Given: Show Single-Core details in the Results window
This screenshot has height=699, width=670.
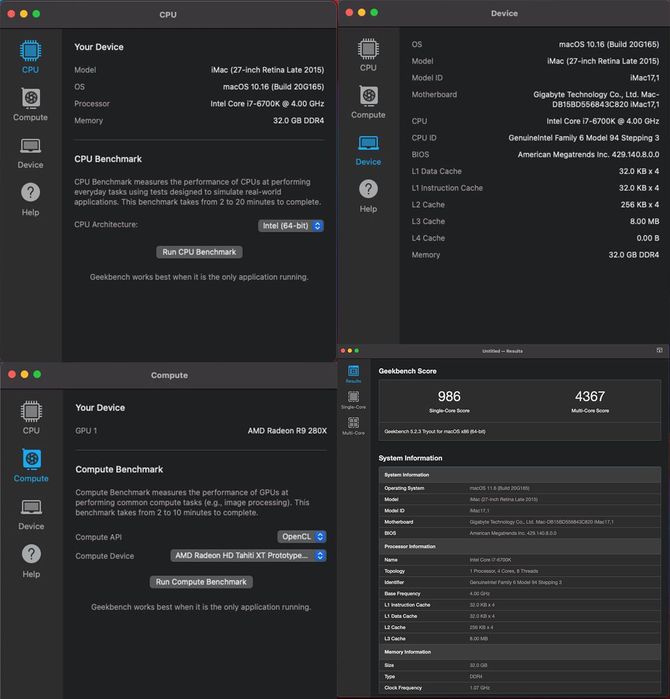Looking at the screenshot, I should (x=353, y=400).
